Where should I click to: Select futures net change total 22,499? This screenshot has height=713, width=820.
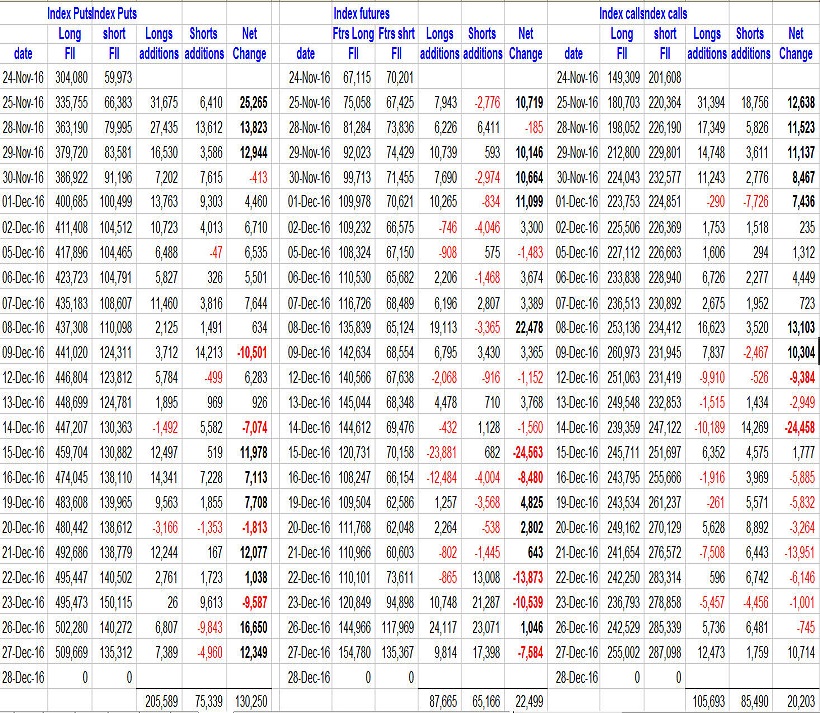[x=529, y=701]
